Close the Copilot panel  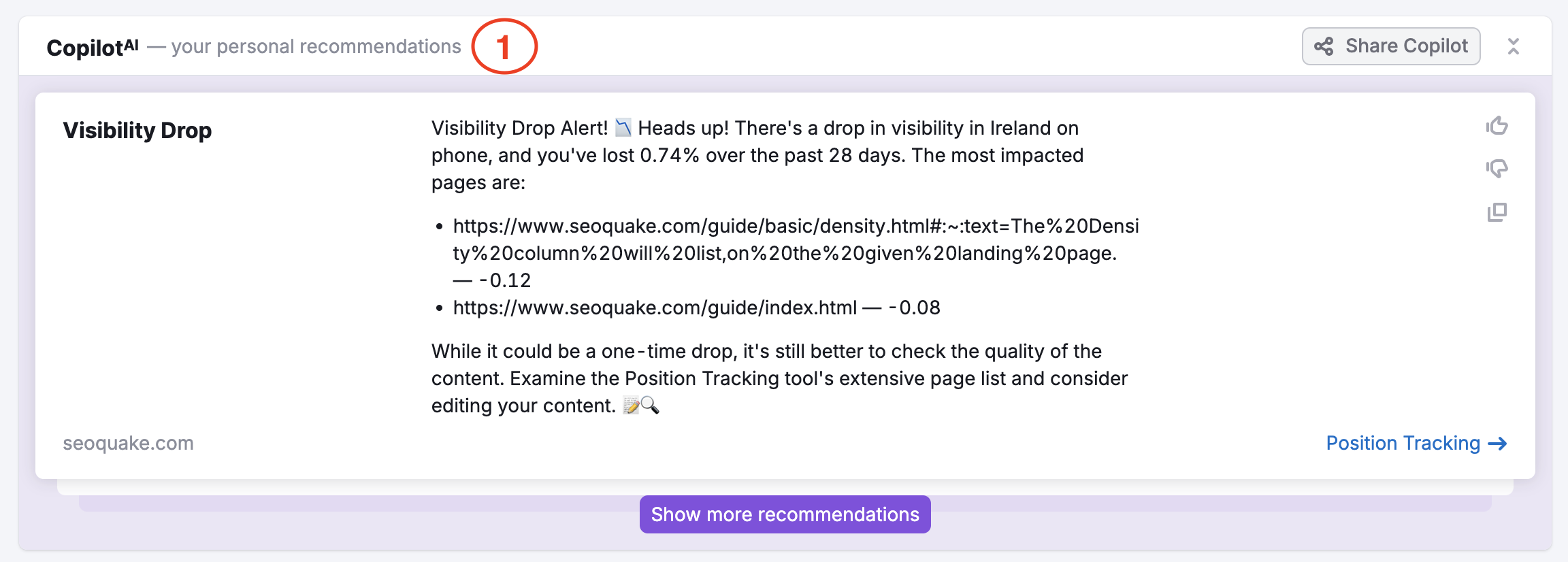pos(1514,46)
